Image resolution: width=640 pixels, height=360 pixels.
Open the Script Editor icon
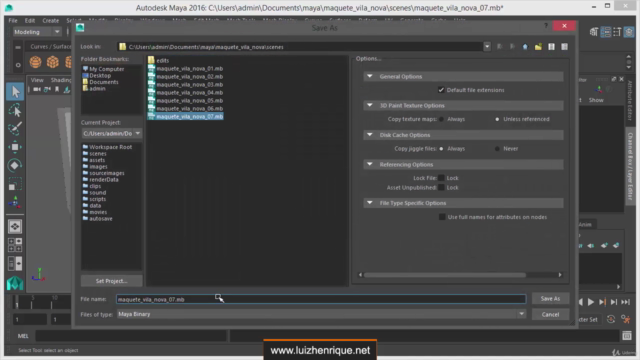[627, 336]
